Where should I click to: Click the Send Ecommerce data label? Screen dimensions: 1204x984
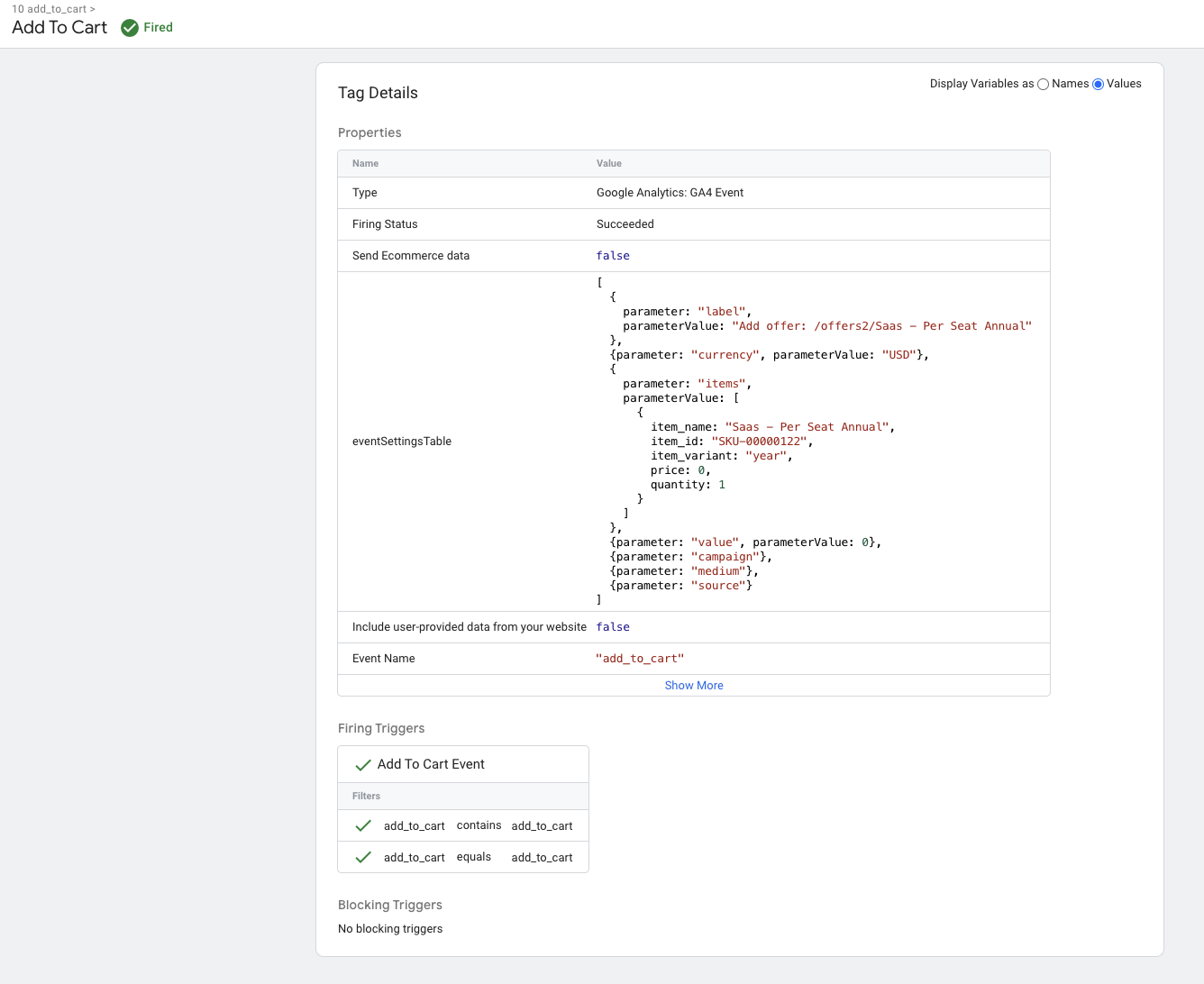point(411,256)
